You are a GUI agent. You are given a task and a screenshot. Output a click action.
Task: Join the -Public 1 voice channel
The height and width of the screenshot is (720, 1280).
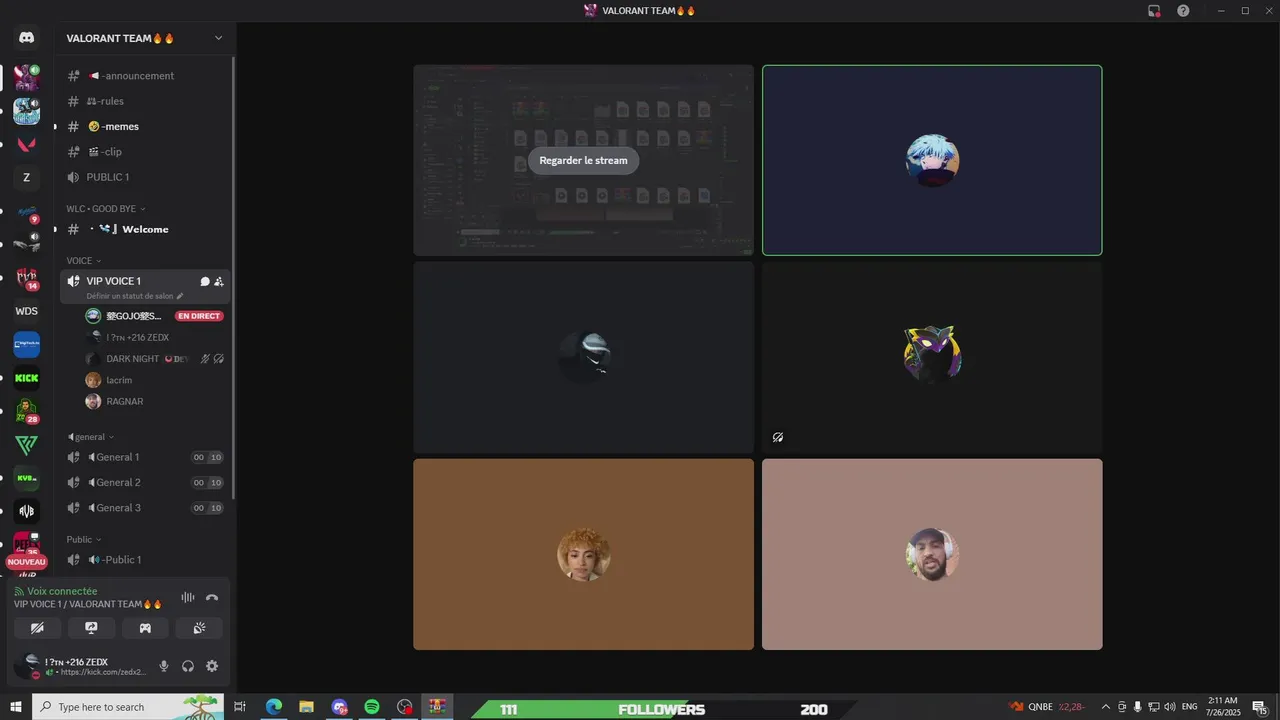(x=145, y=560)
